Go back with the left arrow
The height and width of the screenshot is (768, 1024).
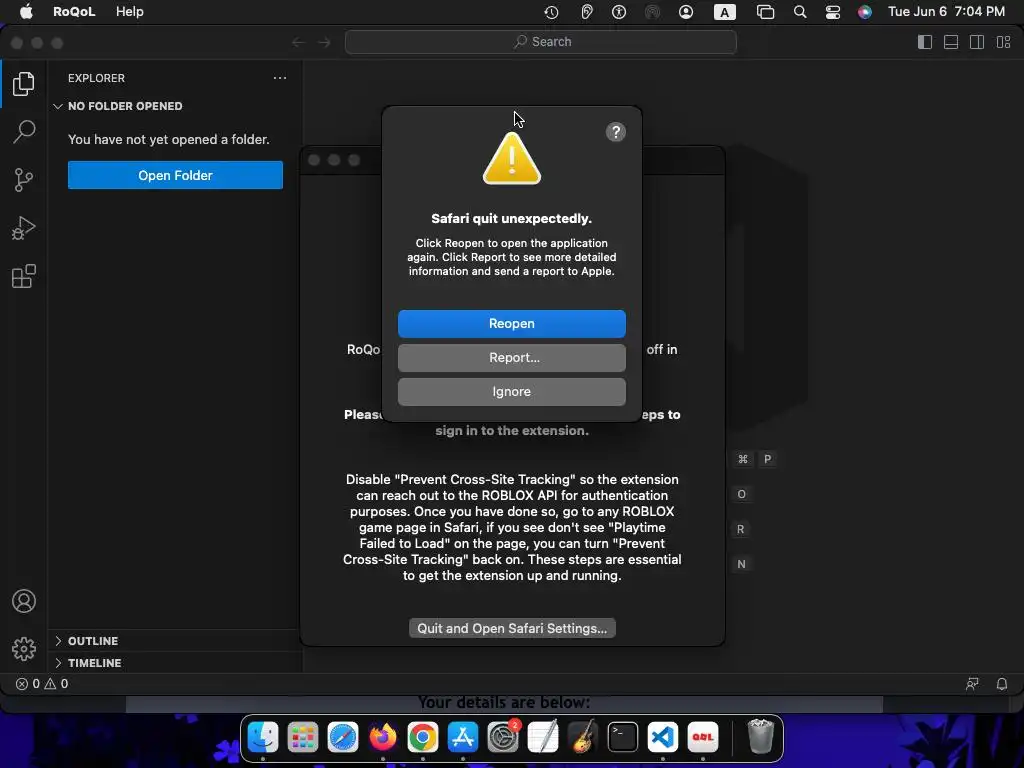tap(298, 42)
